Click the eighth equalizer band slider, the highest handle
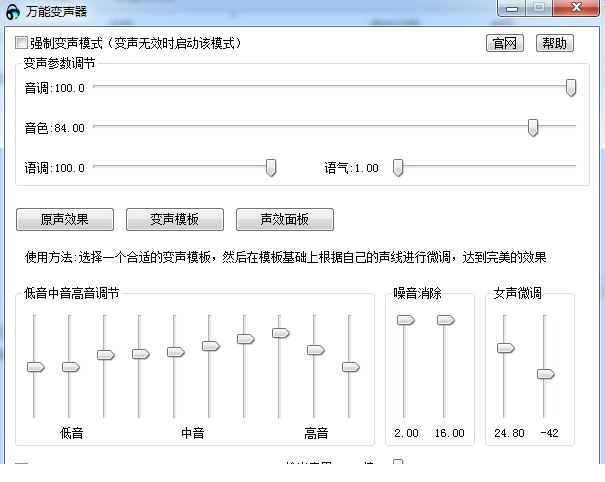Viewport: 605px width, 482px height. [281, 333]
